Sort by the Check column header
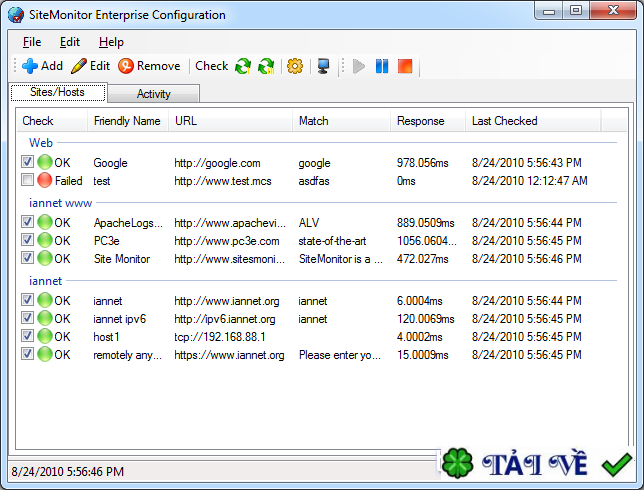The width and height of the screenshot is (644, 490). click(x=52, y=121)
